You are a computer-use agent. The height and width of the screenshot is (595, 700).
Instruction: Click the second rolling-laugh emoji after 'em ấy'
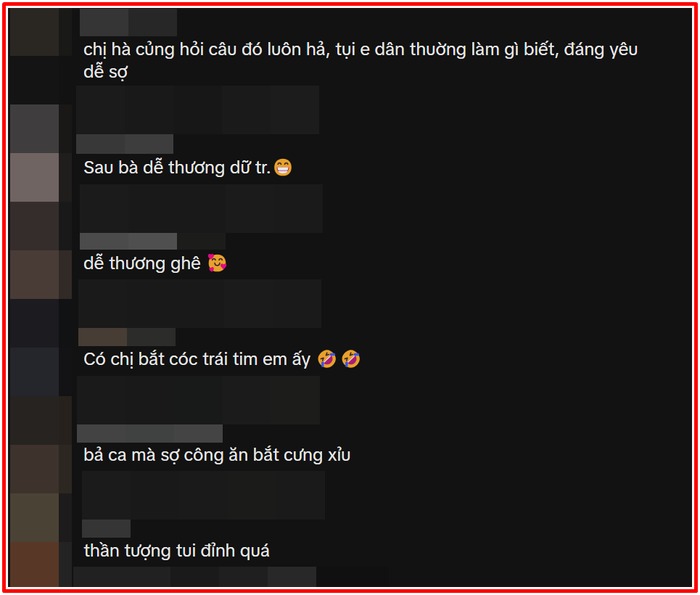[x=351, y=359]
